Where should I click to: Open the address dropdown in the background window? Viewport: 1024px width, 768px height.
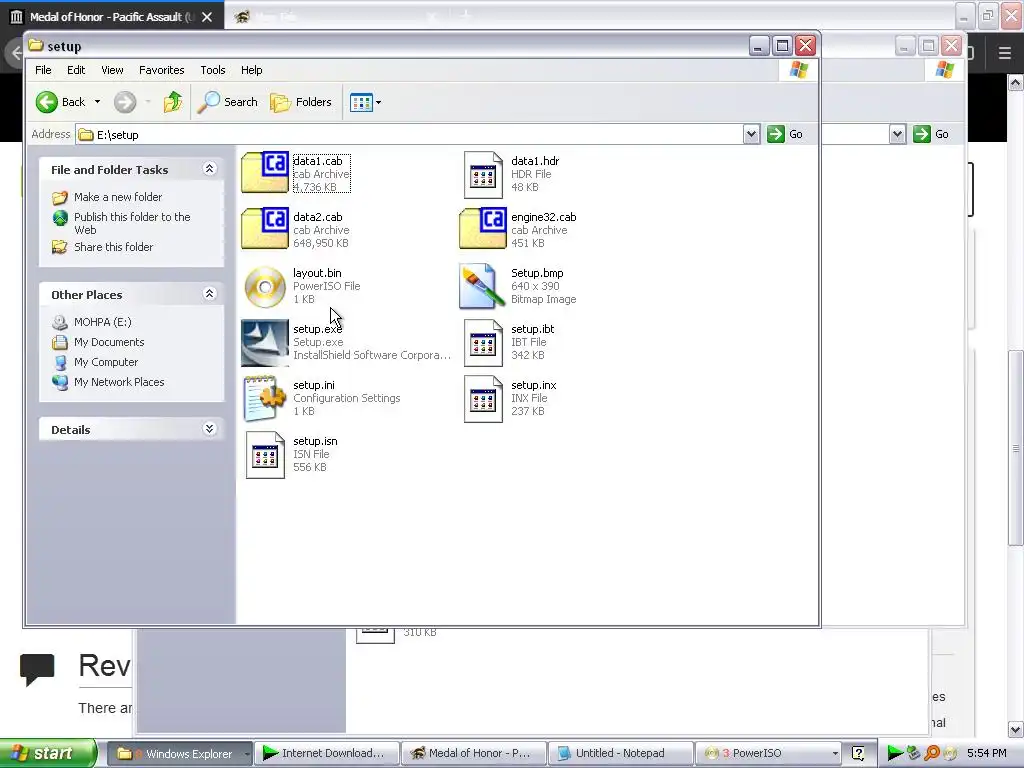[x=897, y=135]
